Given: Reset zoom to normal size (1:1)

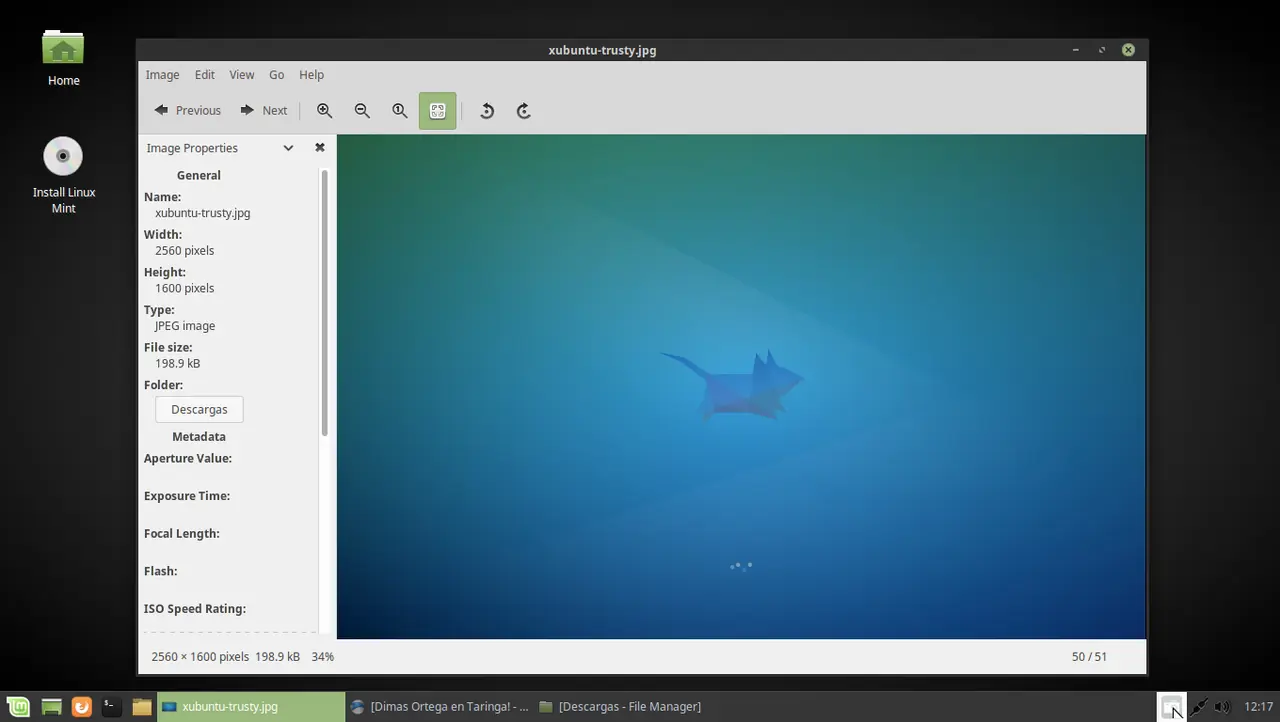Looking at the screenshot, I should click(400, 111).
